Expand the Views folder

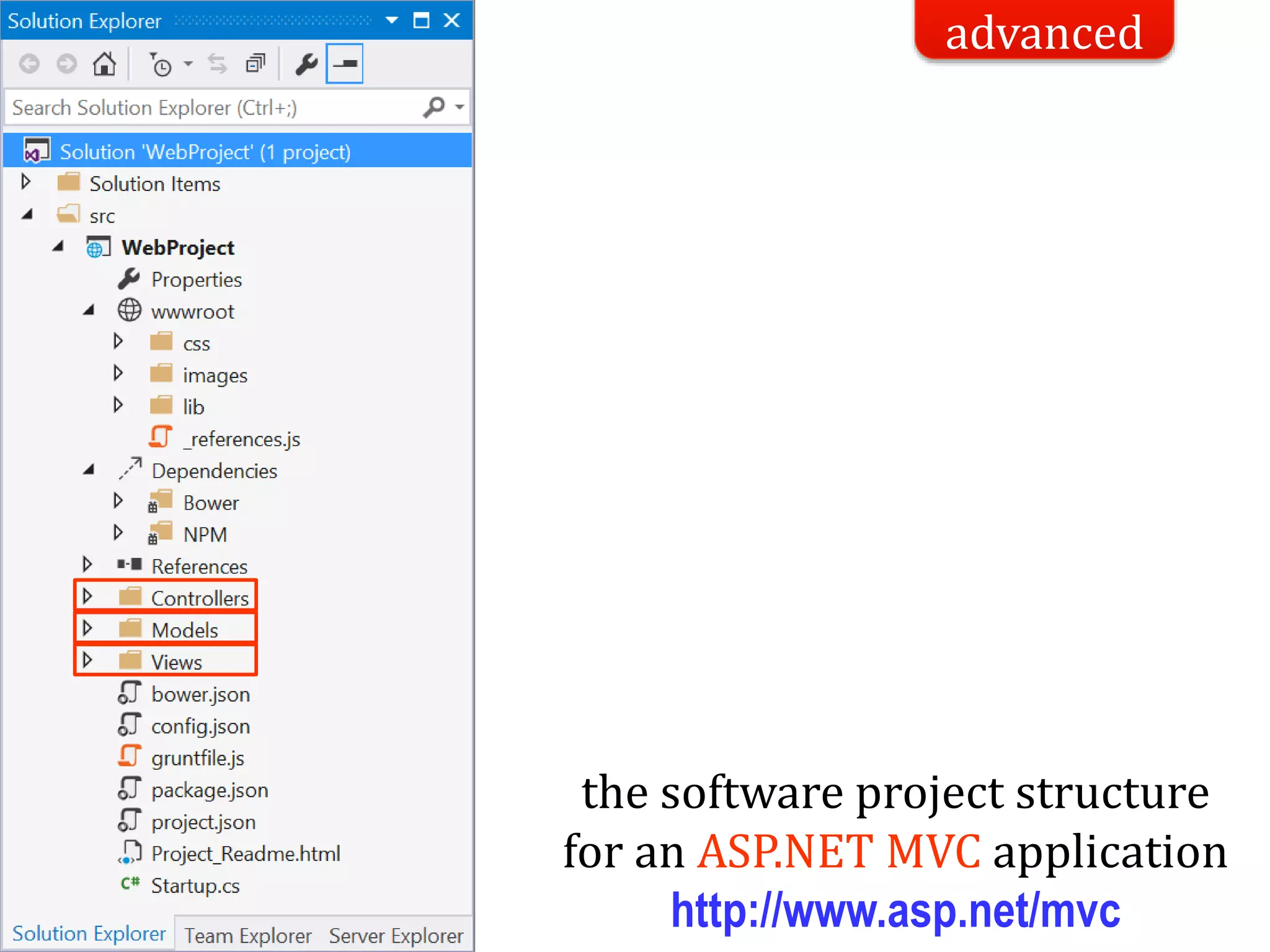(x=87, y=660)
